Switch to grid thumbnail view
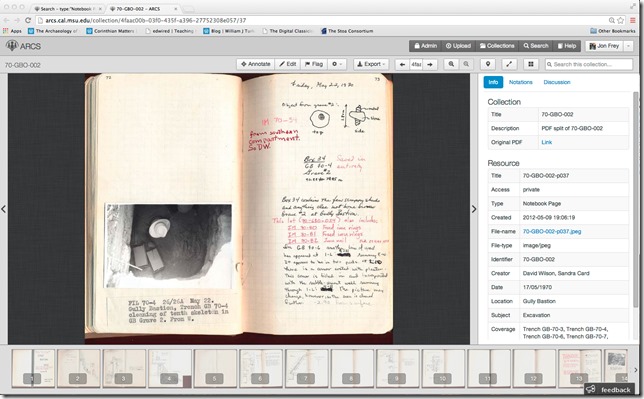This screenshot has width=644, height=399. point(531,64)
